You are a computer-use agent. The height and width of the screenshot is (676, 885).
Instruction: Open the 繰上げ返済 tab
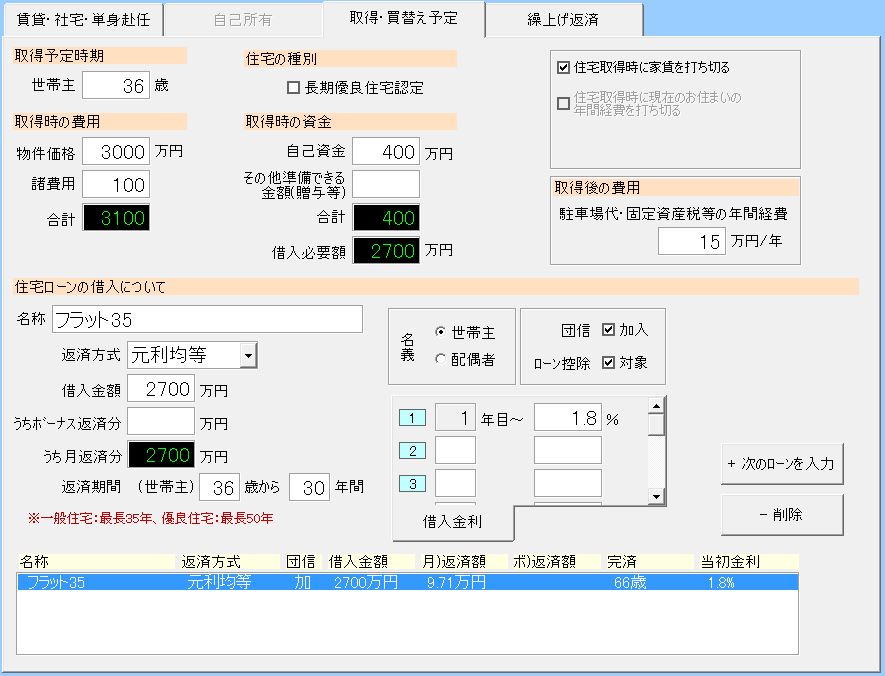pyautogui.click(x=566, y=19)
